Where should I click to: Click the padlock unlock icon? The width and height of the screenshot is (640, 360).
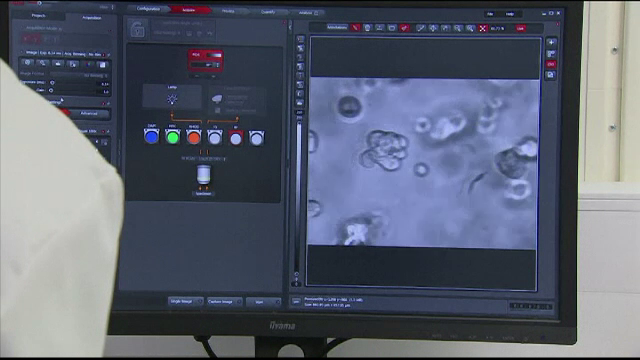point(137,29)
